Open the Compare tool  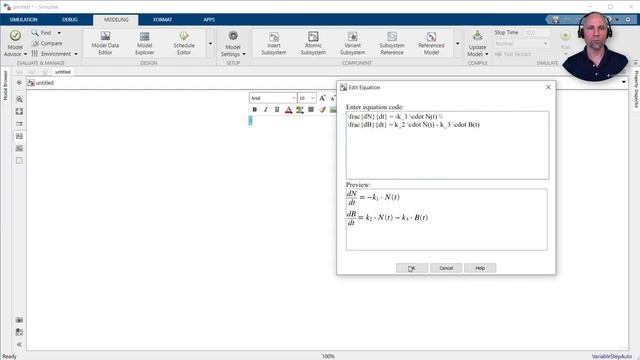[47, 43]
